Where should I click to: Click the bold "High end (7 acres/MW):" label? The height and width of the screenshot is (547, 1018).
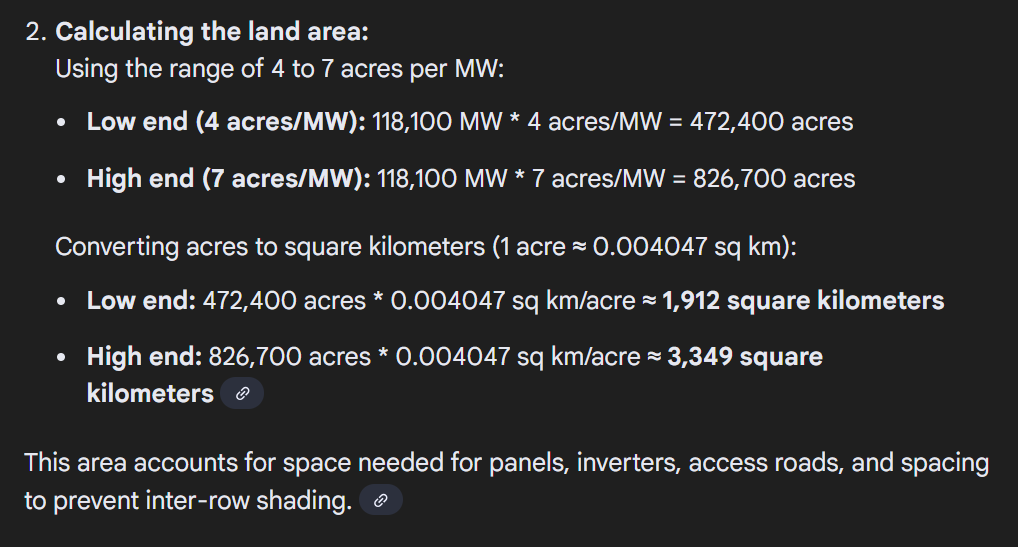point(228,179)
